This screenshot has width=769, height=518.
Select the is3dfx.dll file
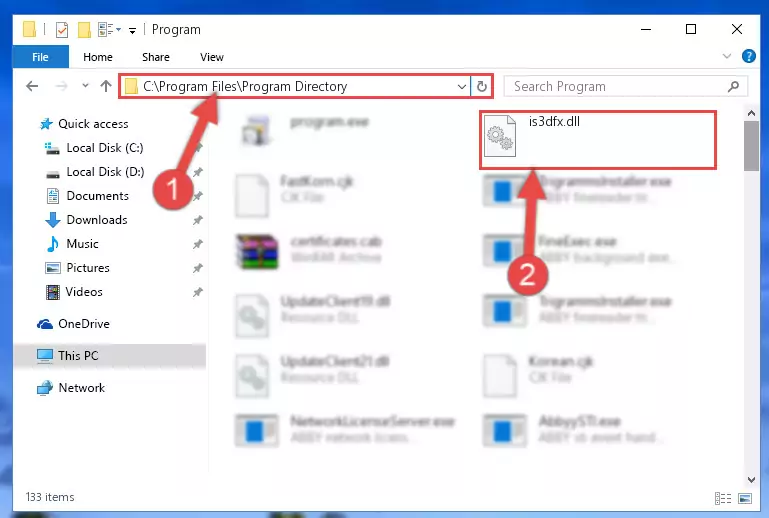(598, 140)
